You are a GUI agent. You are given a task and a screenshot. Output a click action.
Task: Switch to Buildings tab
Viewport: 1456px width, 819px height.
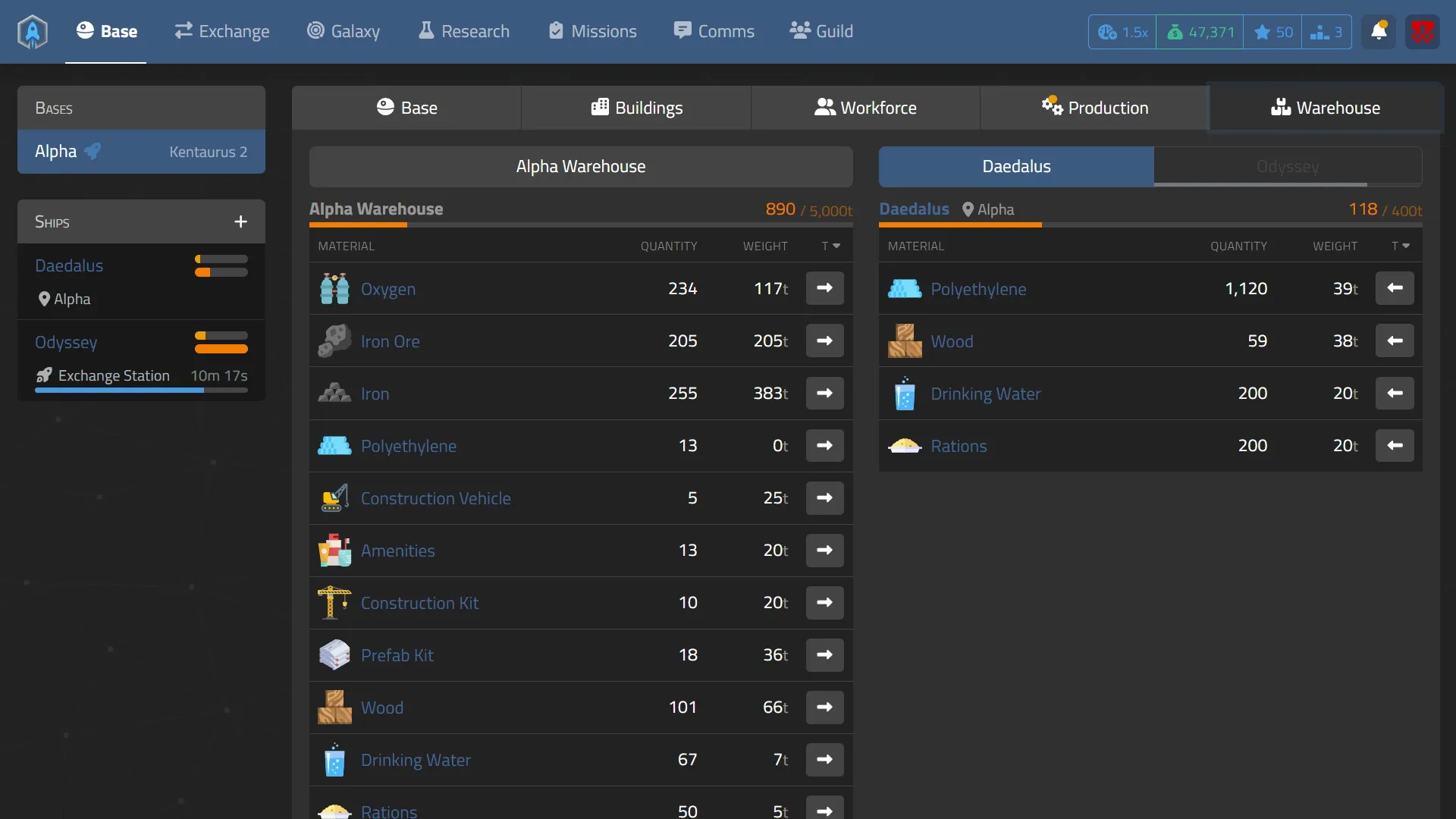(636, 108)
